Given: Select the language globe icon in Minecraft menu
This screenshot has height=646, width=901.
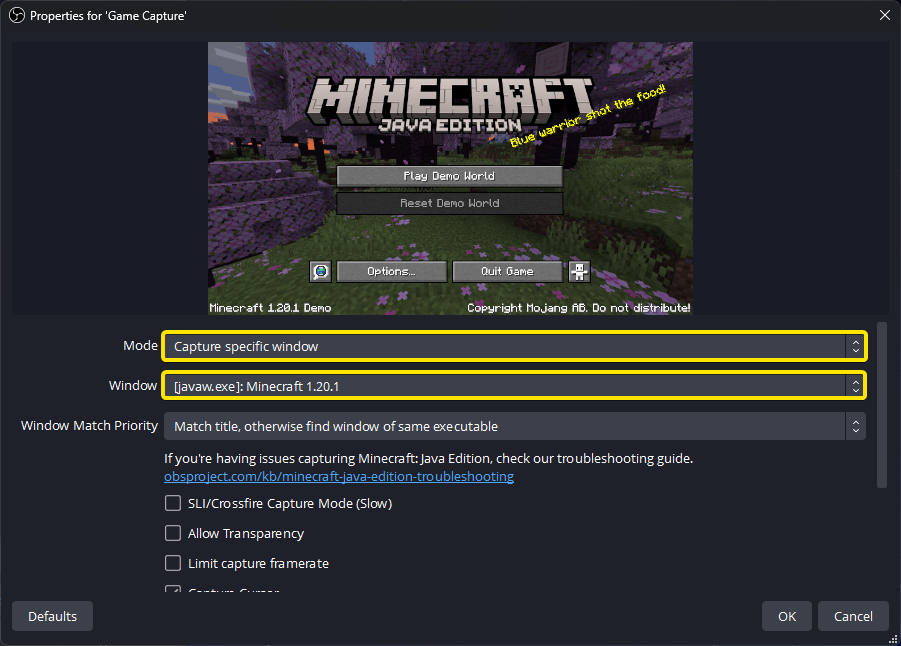Looking at the screenshot, I should [320, 271].
